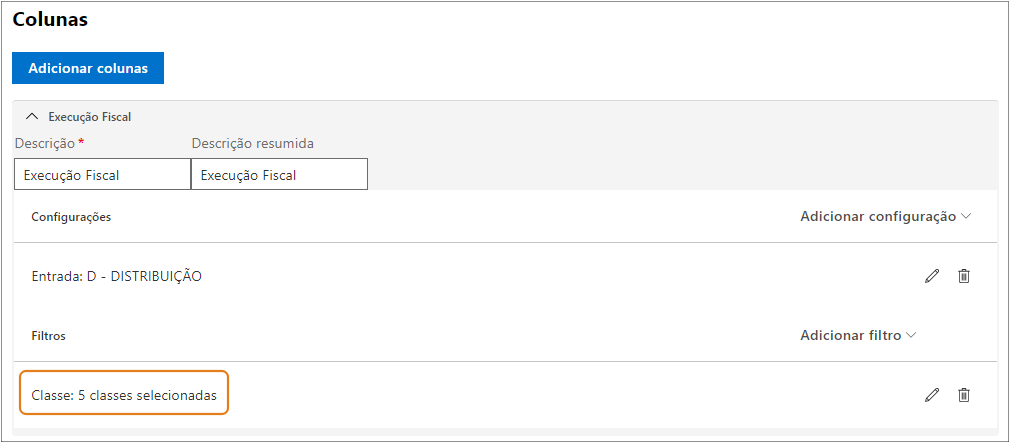Viewport: 1010px width, 443px height.
Task: Open the Adicionar configuração dropdown
Action: [x=885, y=216]
